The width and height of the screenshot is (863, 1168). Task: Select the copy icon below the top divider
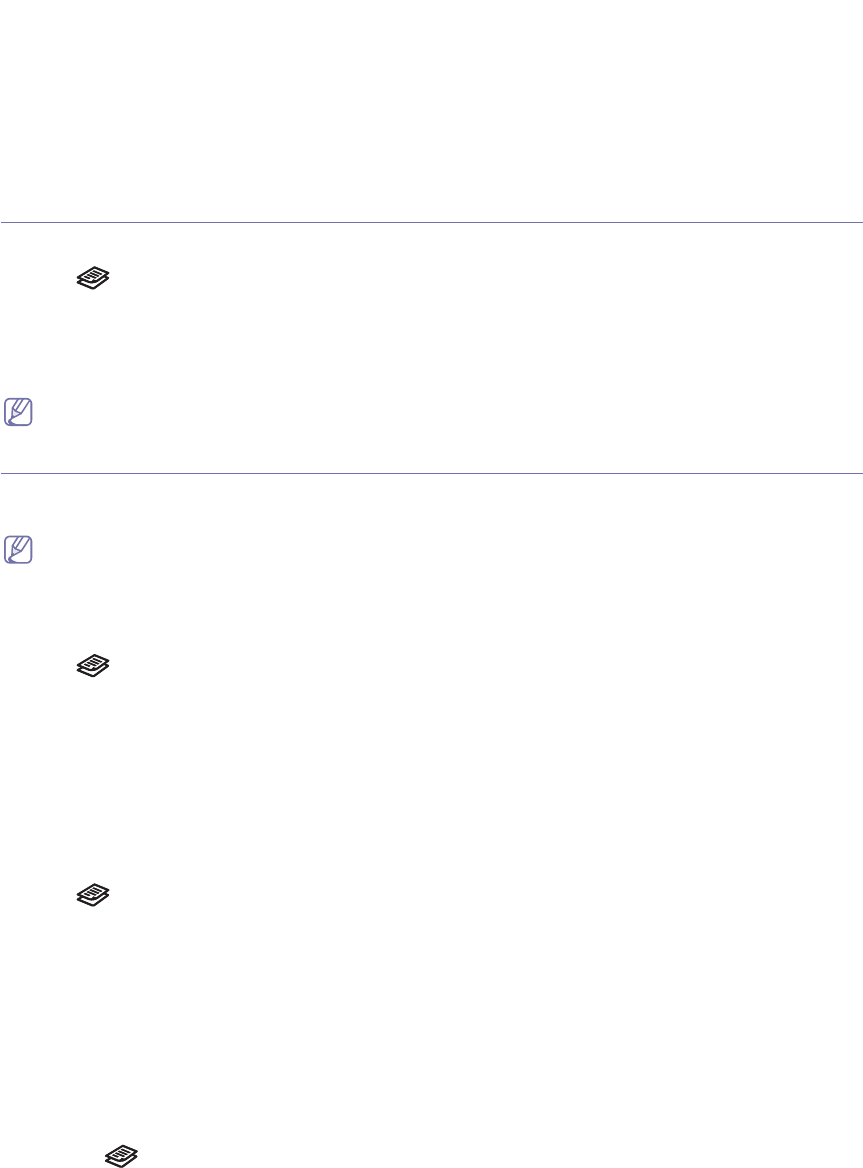(92, 282)
